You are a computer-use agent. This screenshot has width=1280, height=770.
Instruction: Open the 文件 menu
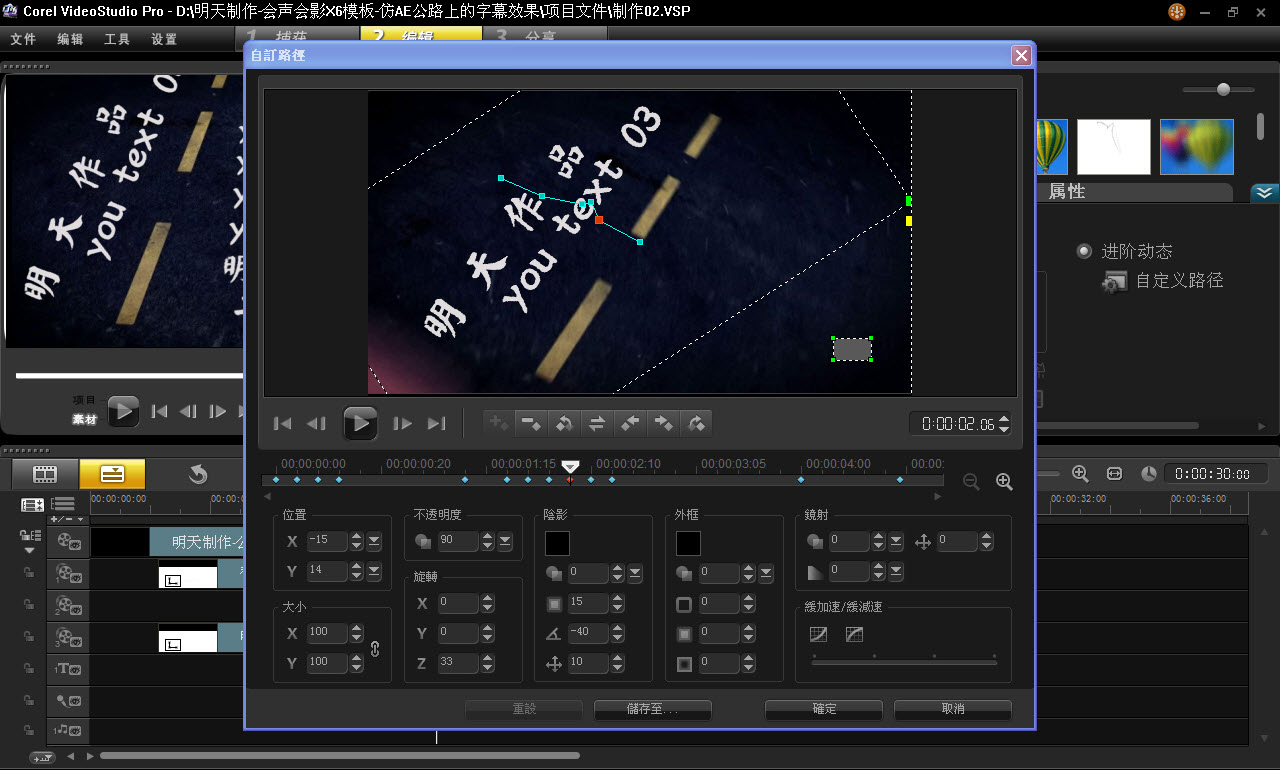pyautogui.click(x=23, y=39)
